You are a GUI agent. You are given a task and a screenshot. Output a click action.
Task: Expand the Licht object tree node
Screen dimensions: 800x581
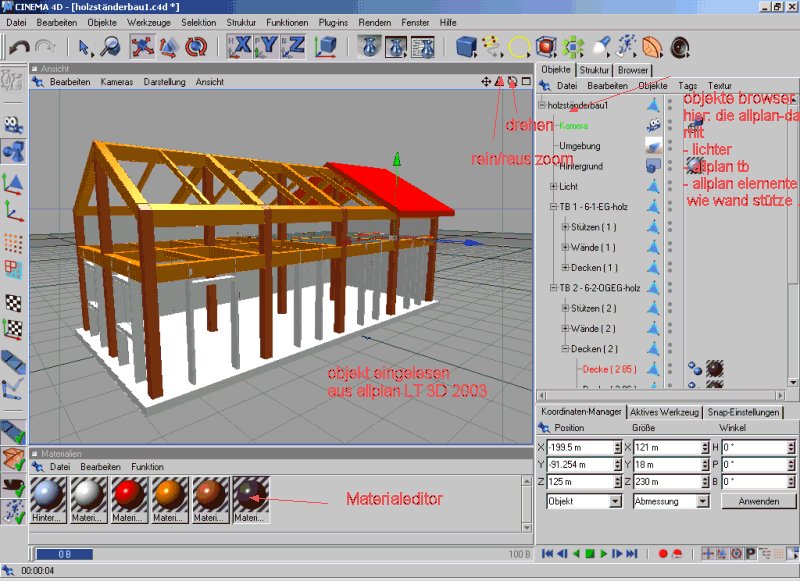(554, 187)
